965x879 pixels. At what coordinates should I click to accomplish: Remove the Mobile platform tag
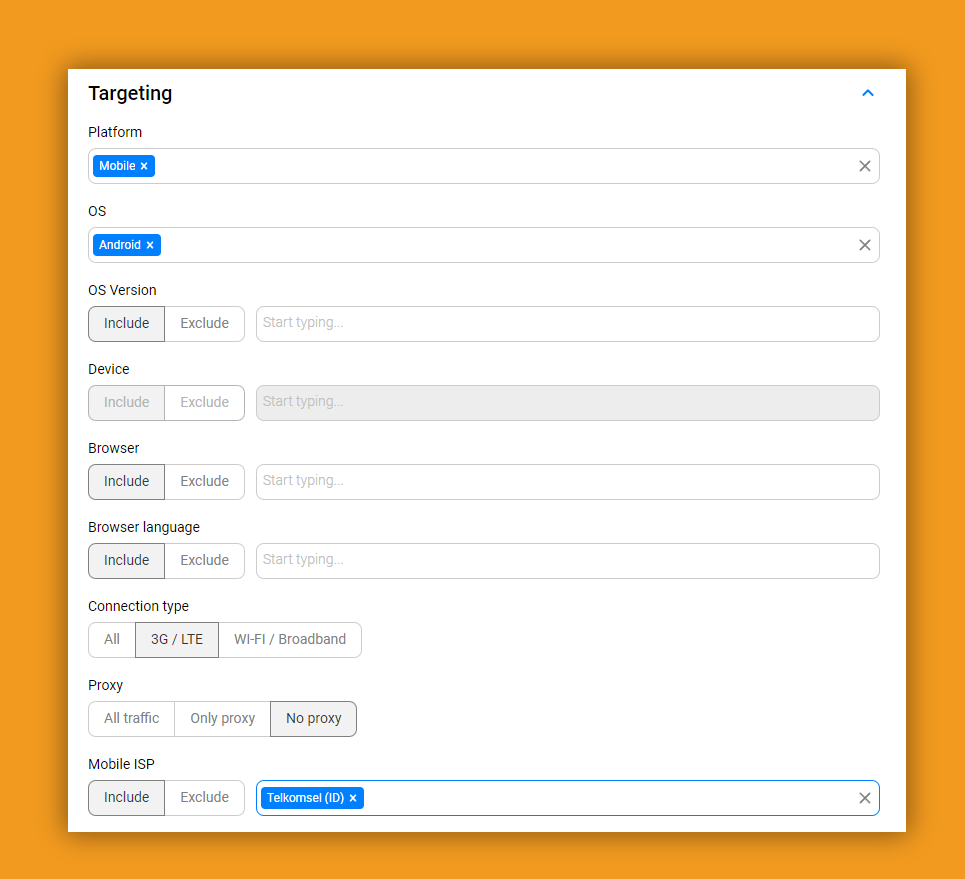click(144, 166)
